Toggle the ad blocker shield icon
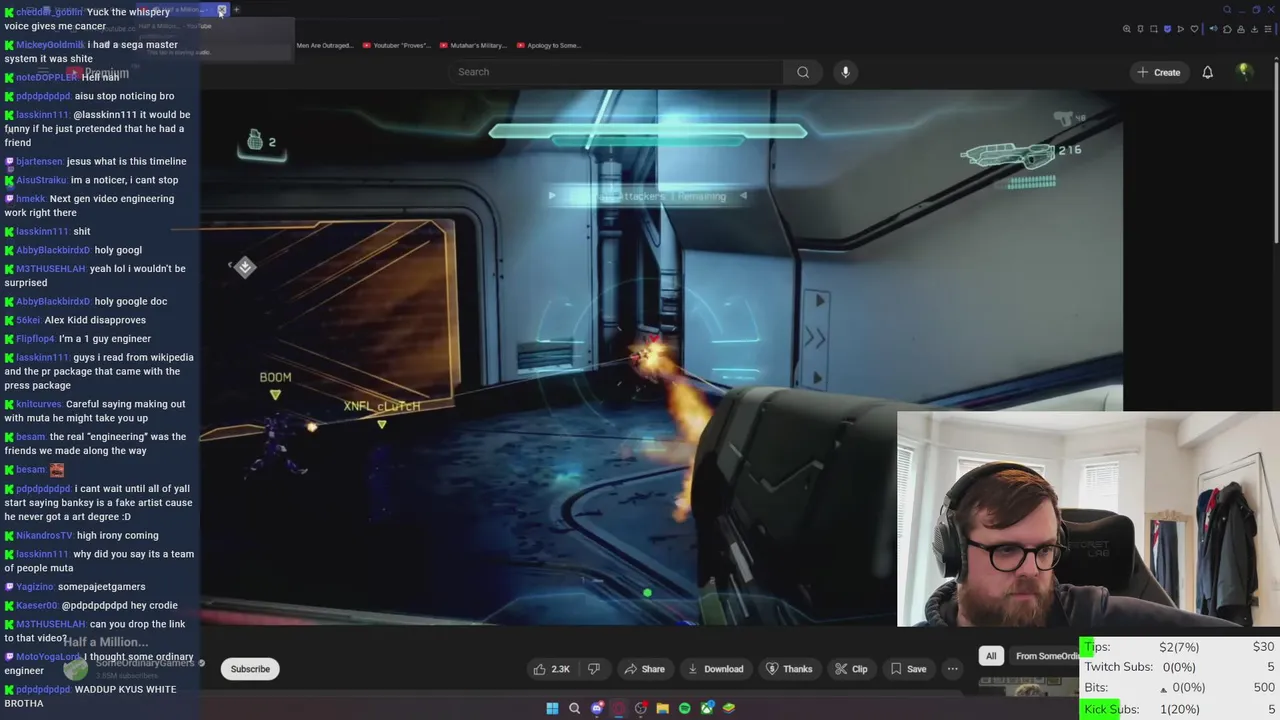 point(1167,29)
